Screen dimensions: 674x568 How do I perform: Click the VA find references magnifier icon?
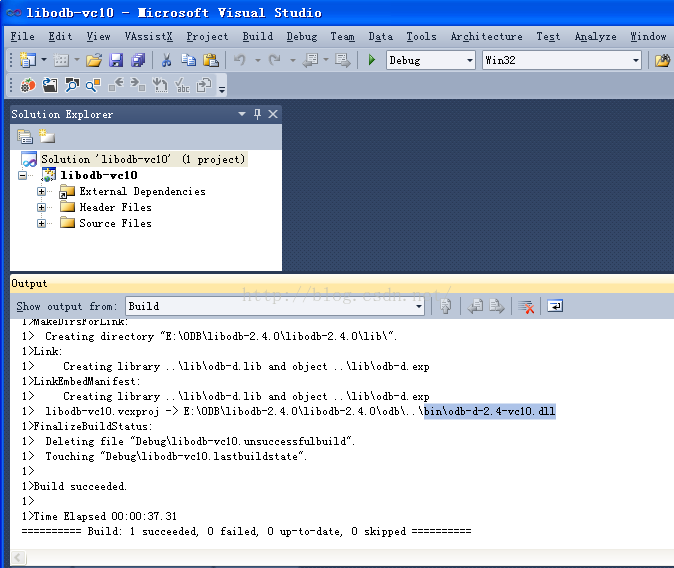pos(93,85)
